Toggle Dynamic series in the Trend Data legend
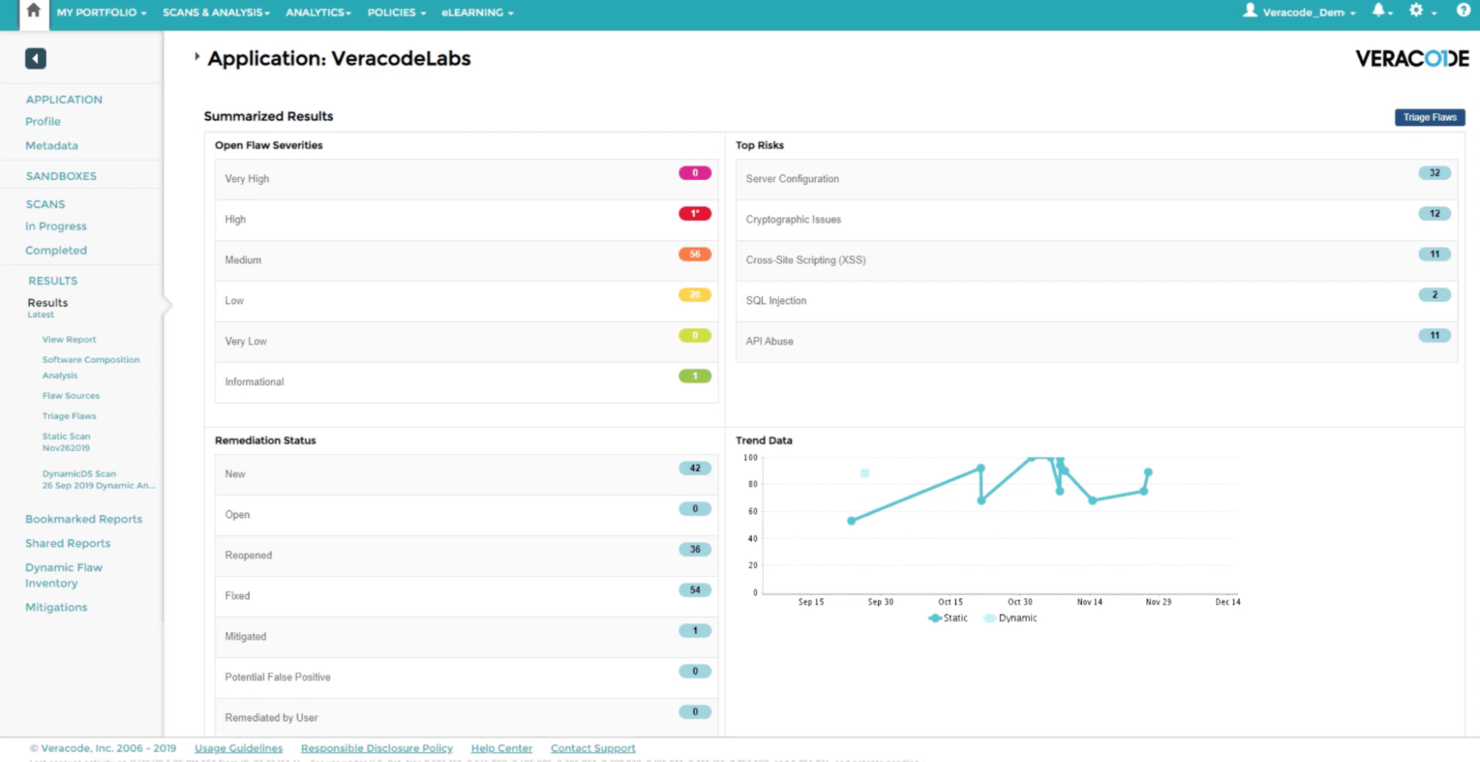This screenshot has width=1480, height=762. pos(1010,618)
